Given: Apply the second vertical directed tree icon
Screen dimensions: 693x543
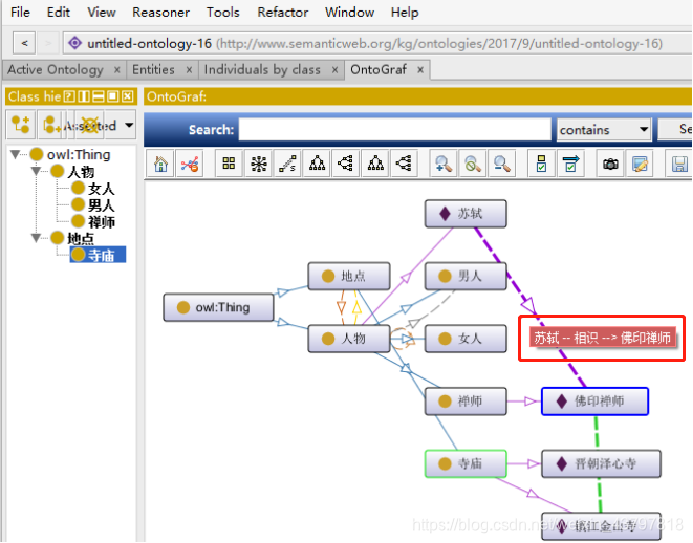Looking at the screenshot, I should pos(376,164).
